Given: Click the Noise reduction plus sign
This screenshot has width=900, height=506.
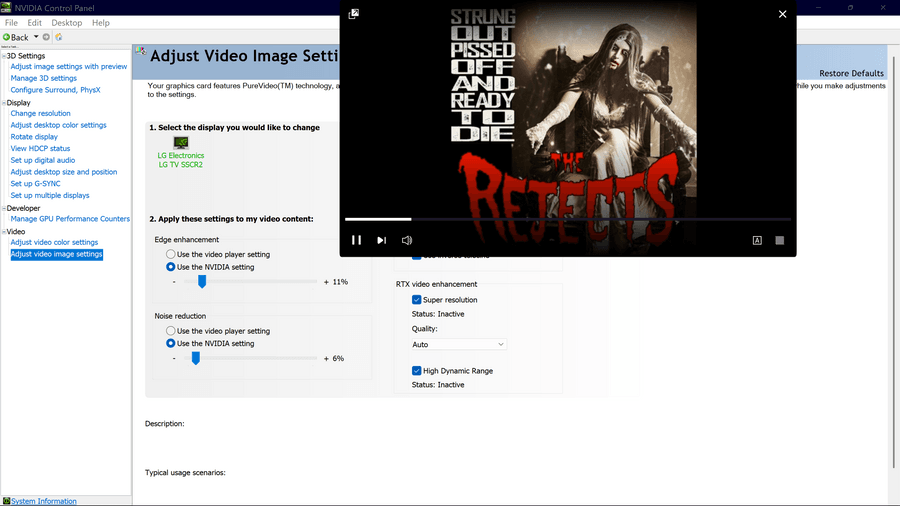Looking at the screenshot, I should click(x=327, y=359).
